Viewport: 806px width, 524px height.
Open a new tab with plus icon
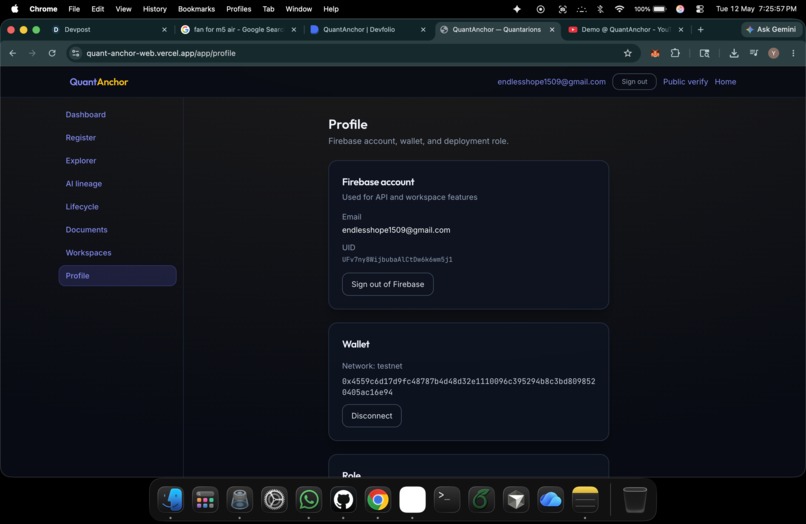click(x=700, y=29)
